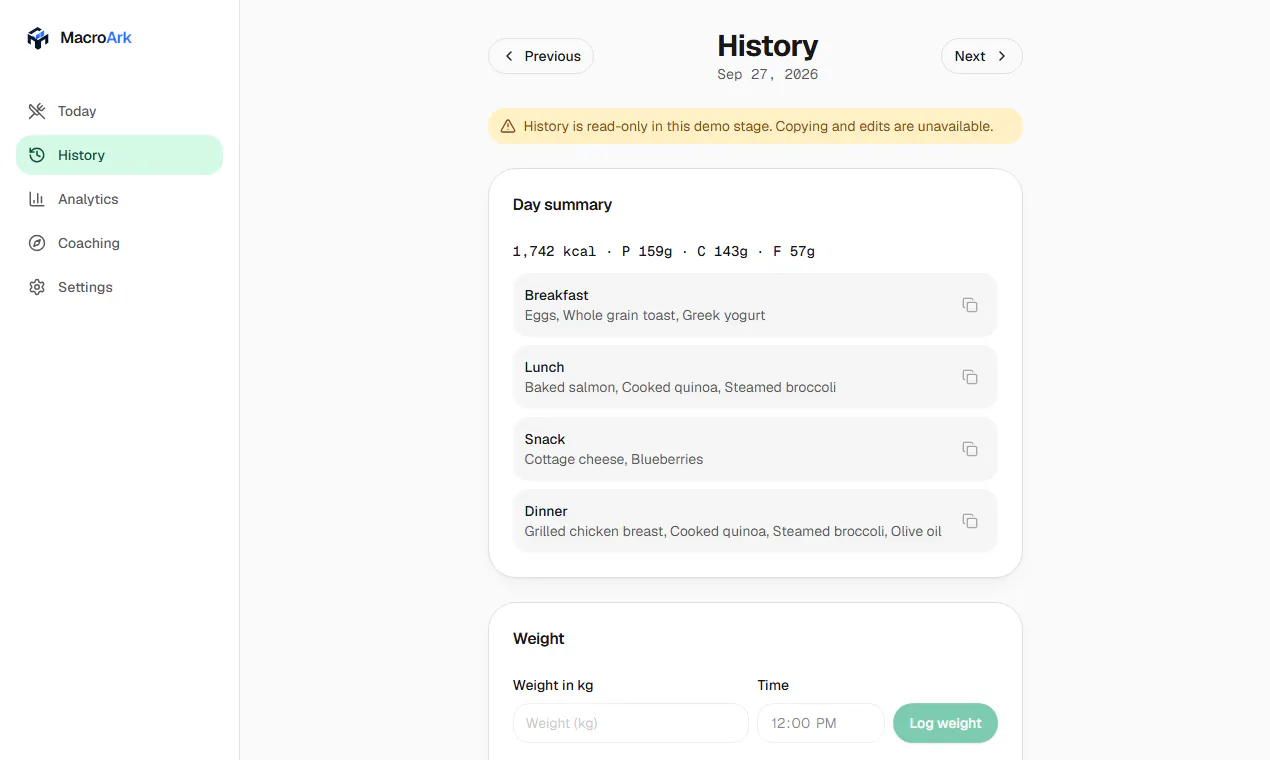
Task: Click 'Baked salmon, Cooked quinoa, Steamed broccoli' text
Action: pyautogui.click(x=680, y=387)
